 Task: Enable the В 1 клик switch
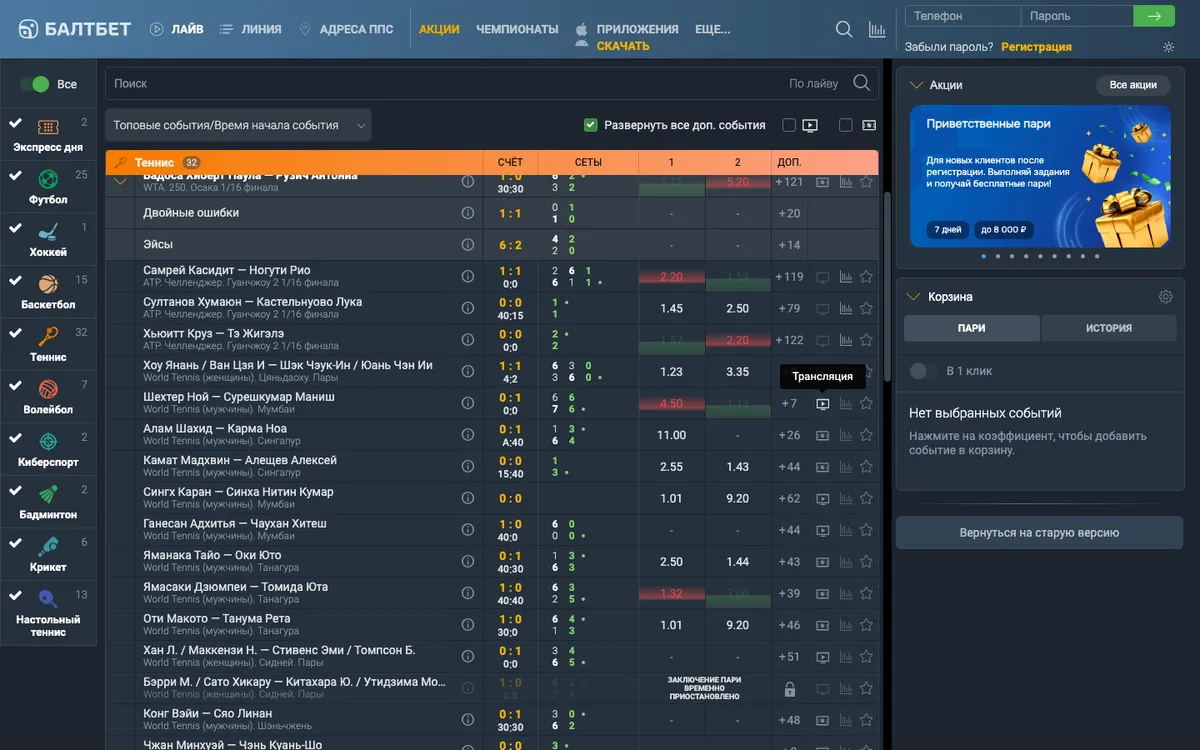[x=923, y=371]
